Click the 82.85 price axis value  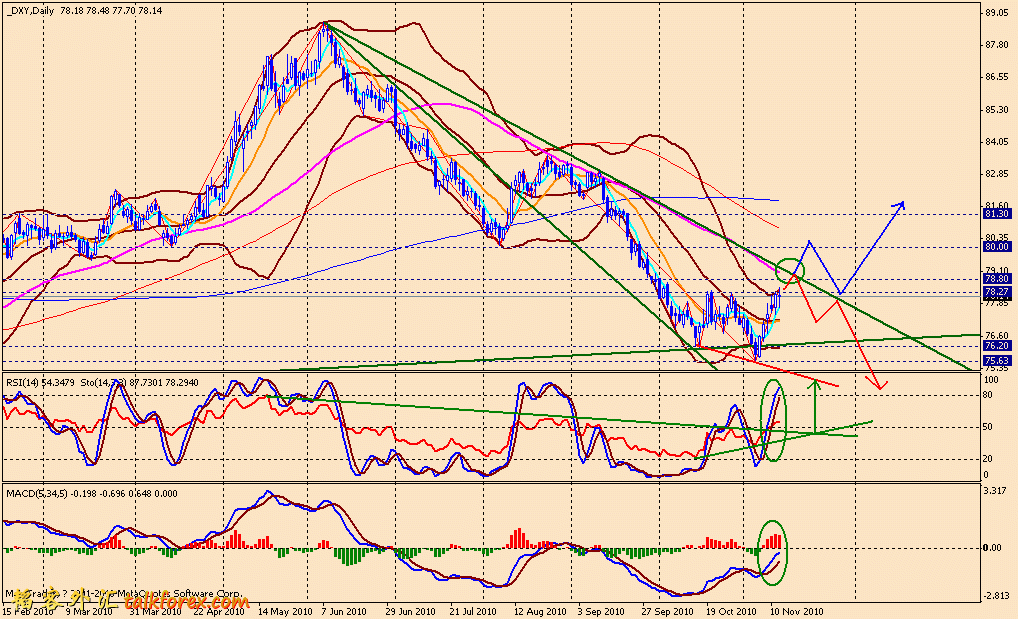[x=997, y=174]
